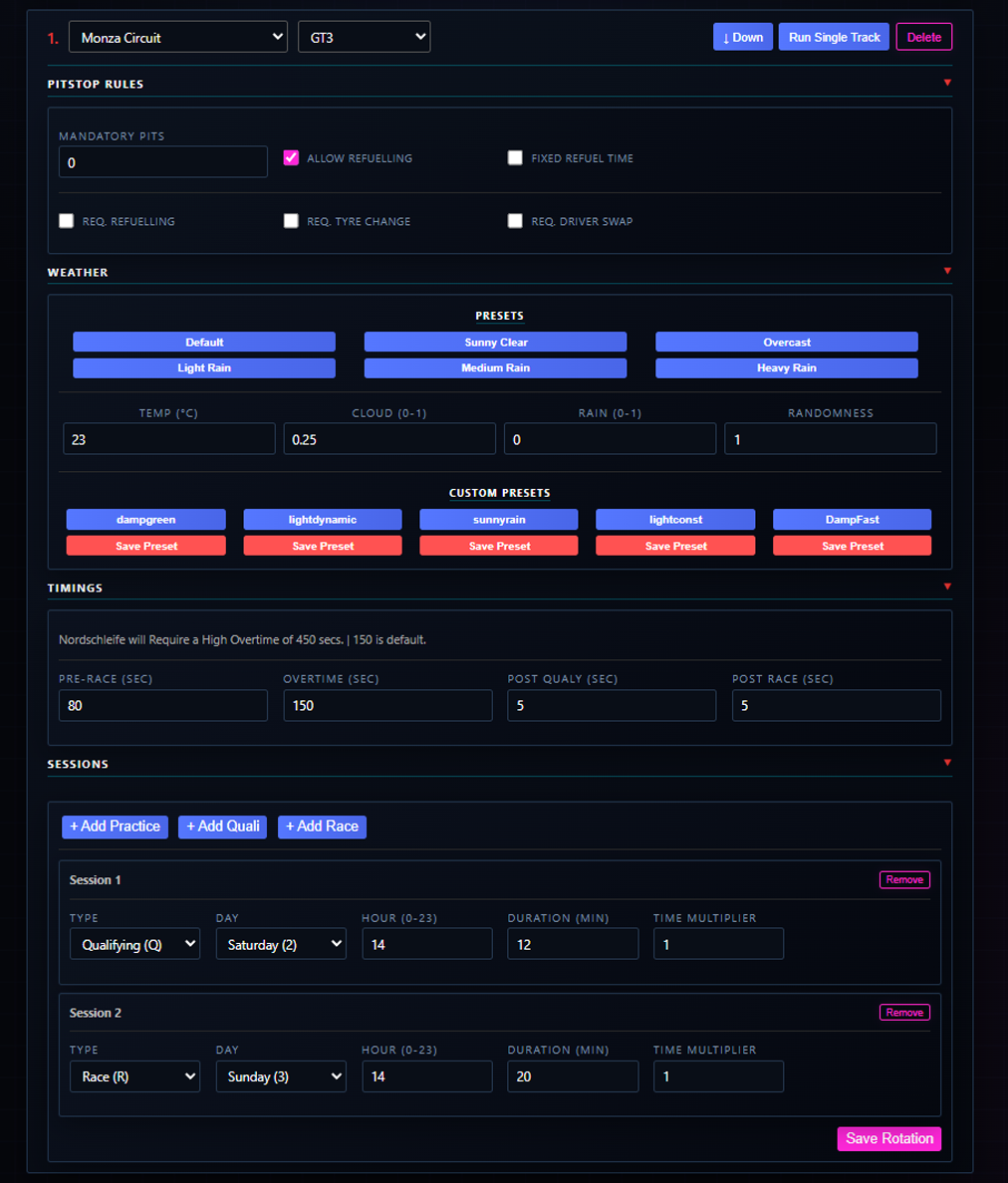Click Session 1 Hour input field
Screen dimensions: 1008x1183
pyautogui.click(x=427, y=944)
